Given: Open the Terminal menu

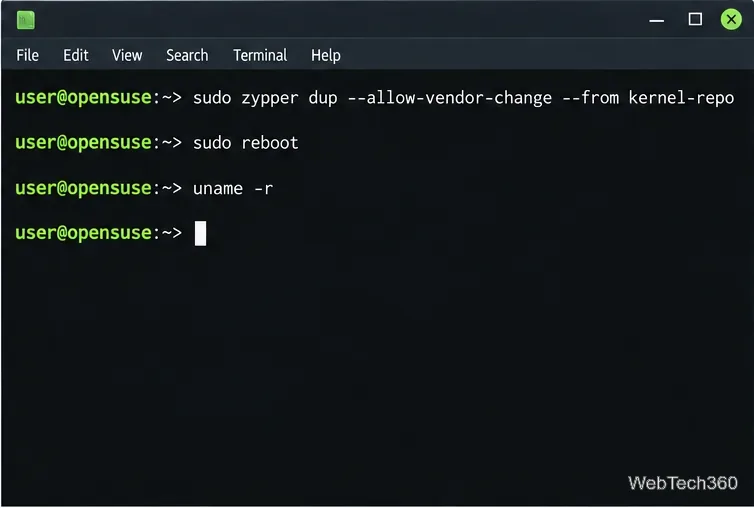Looking at the screenshot, I should tap(260, 55).
